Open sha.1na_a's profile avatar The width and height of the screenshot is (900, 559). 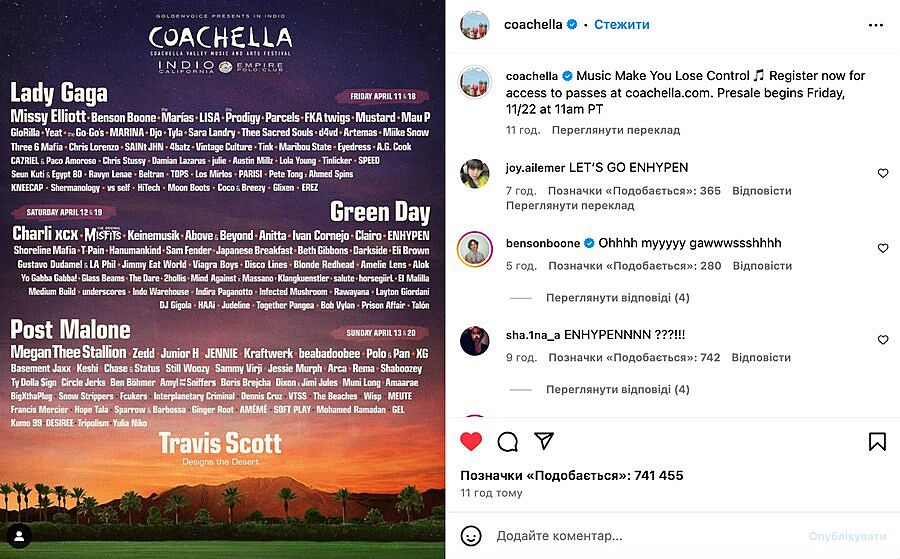(x=474, y=341)
